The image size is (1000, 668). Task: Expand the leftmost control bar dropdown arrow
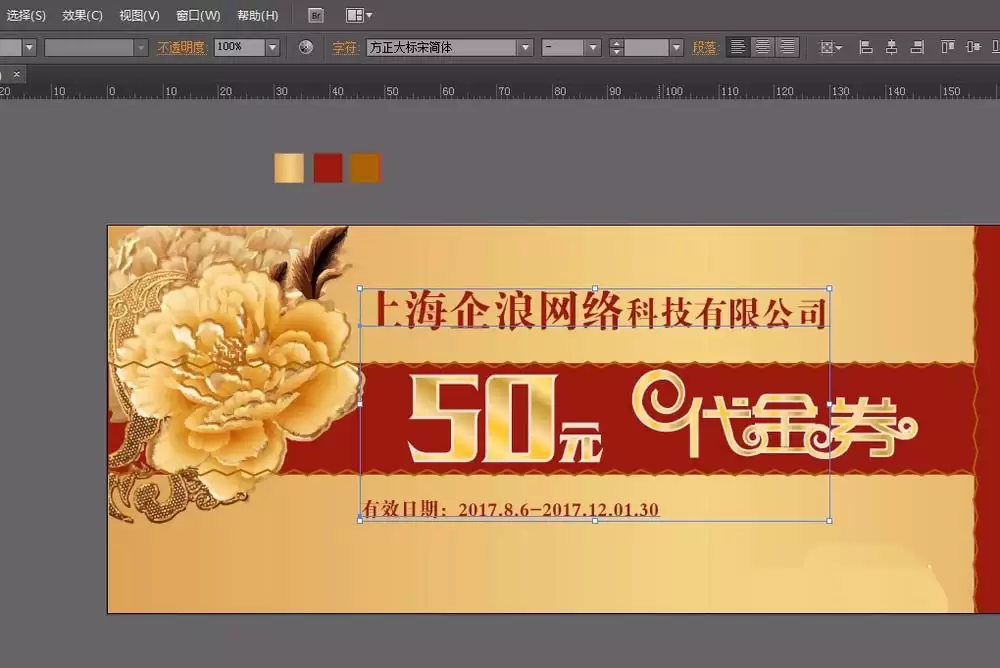point(29,47)
